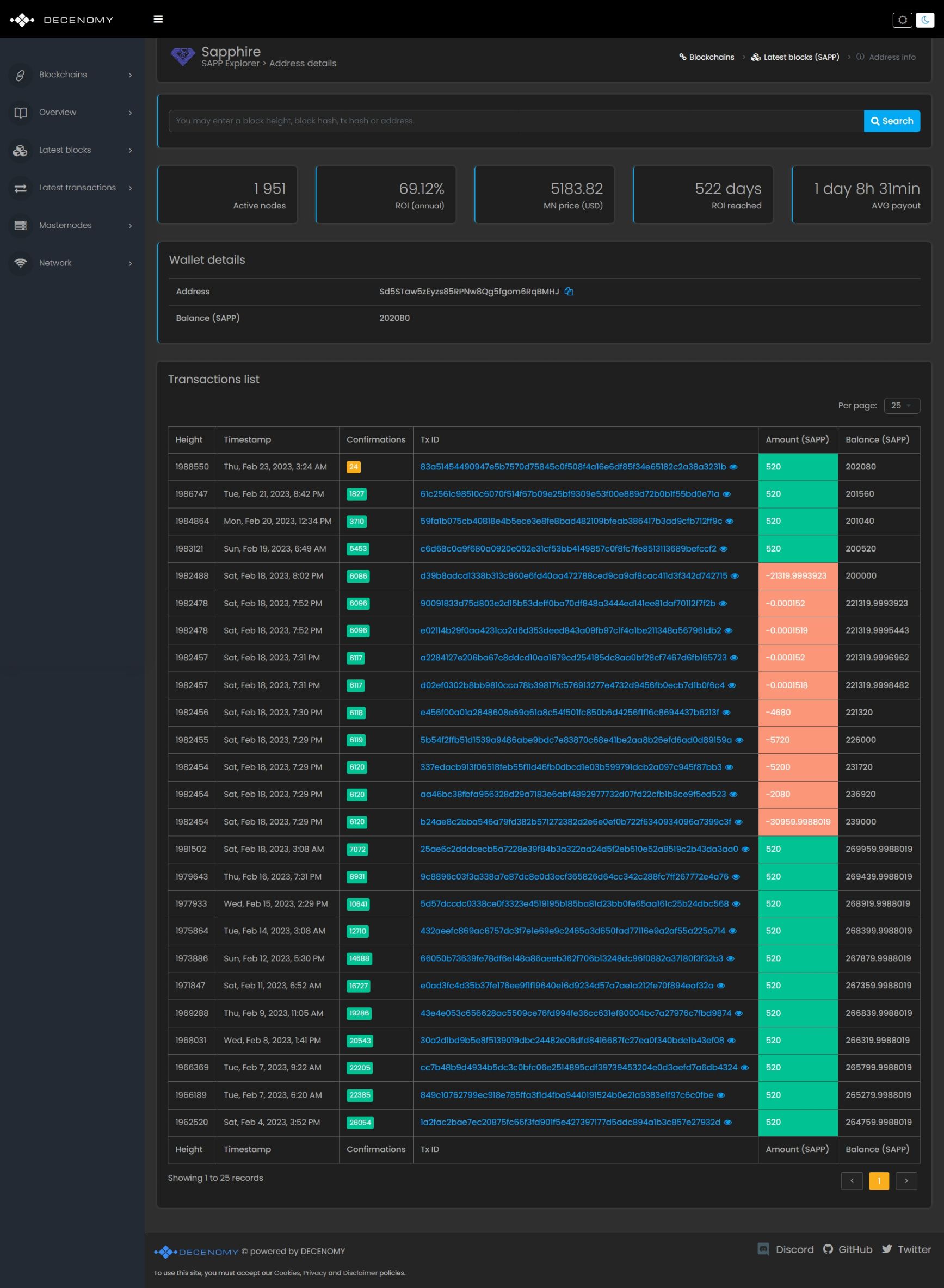
Task: Click the hamburger menu icon in header
Action: [x=158, y=20]
